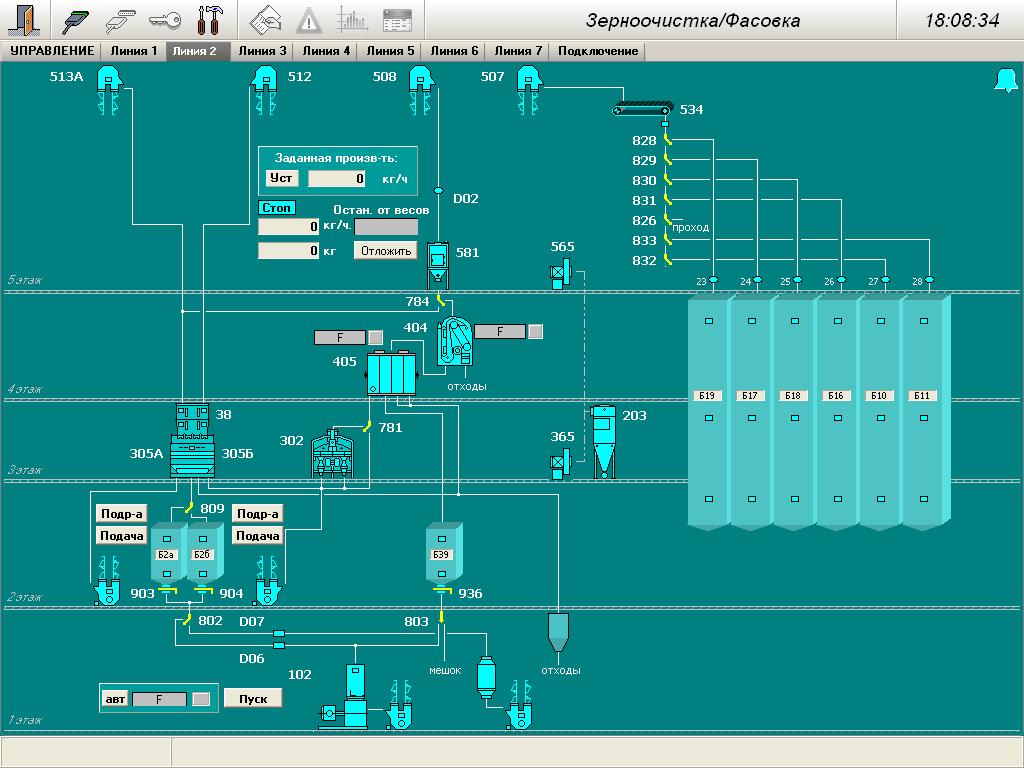Click the set capacity kg/ч input field
Image resolution: width=1024 pixels, height=768 pixels.
338,179
